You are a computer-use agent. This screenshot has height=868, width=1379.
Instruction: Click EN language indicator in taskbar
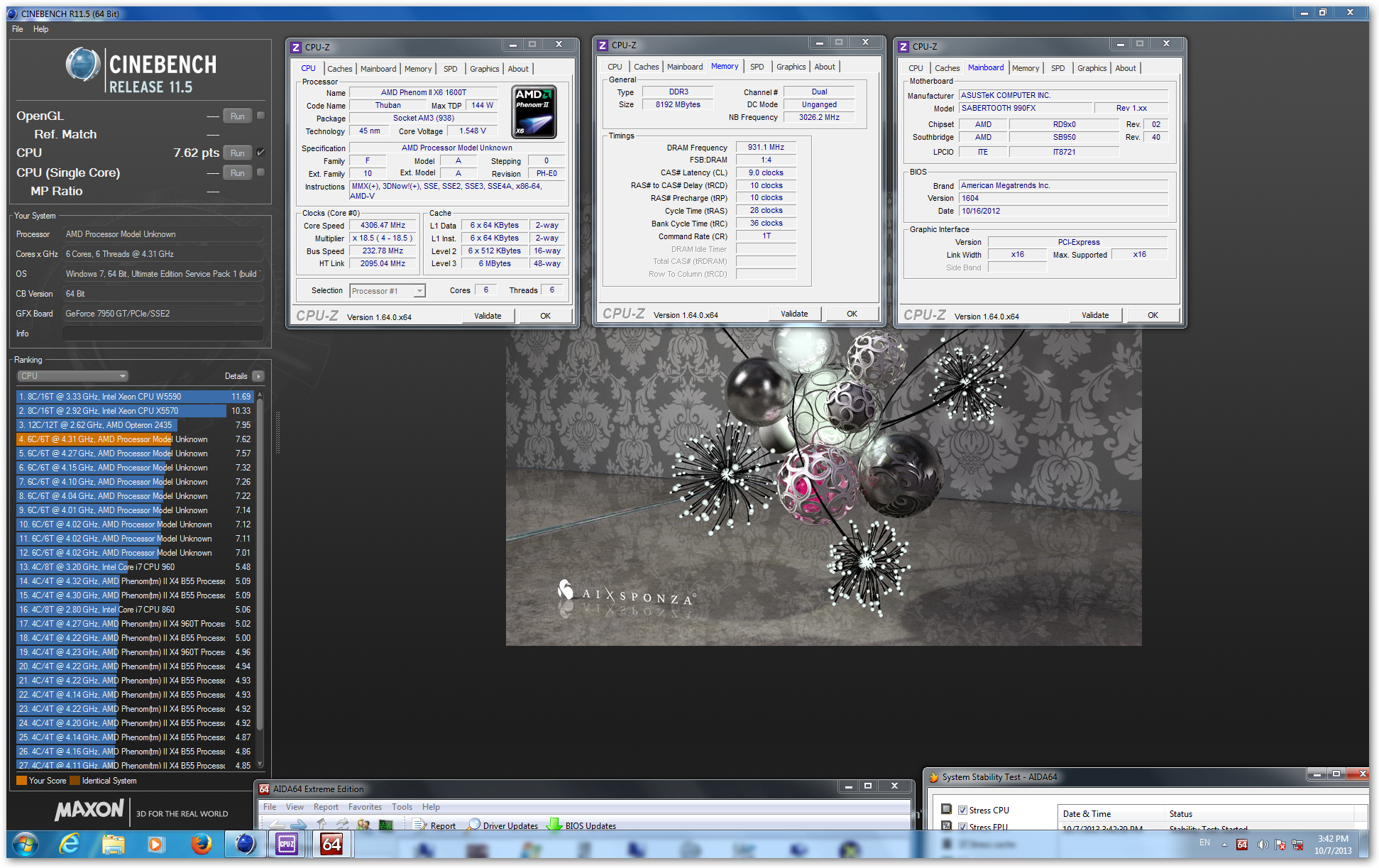1204,842
